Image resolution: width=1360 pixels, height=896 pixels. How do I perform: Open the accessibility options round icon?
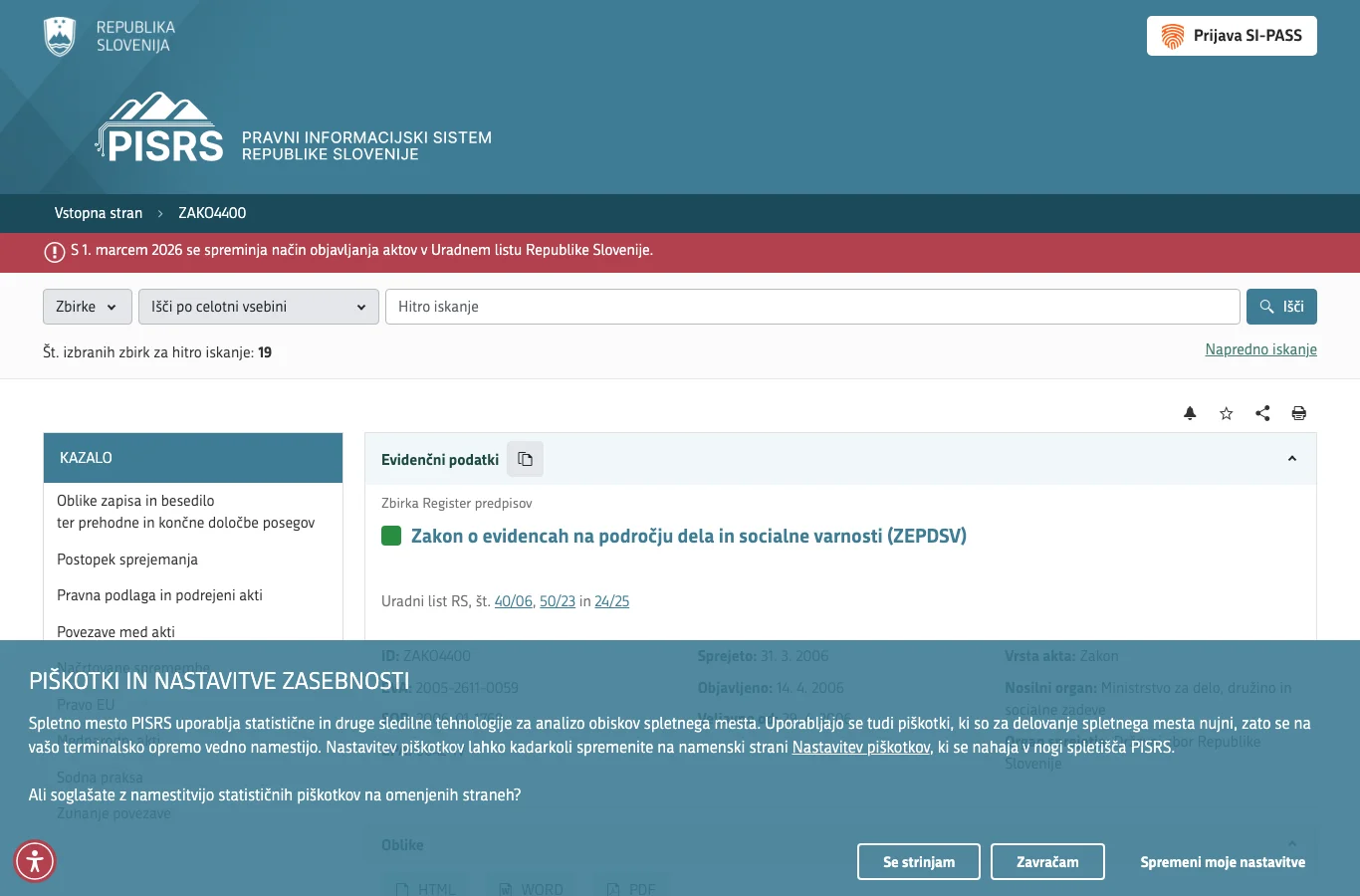[35, 861]
